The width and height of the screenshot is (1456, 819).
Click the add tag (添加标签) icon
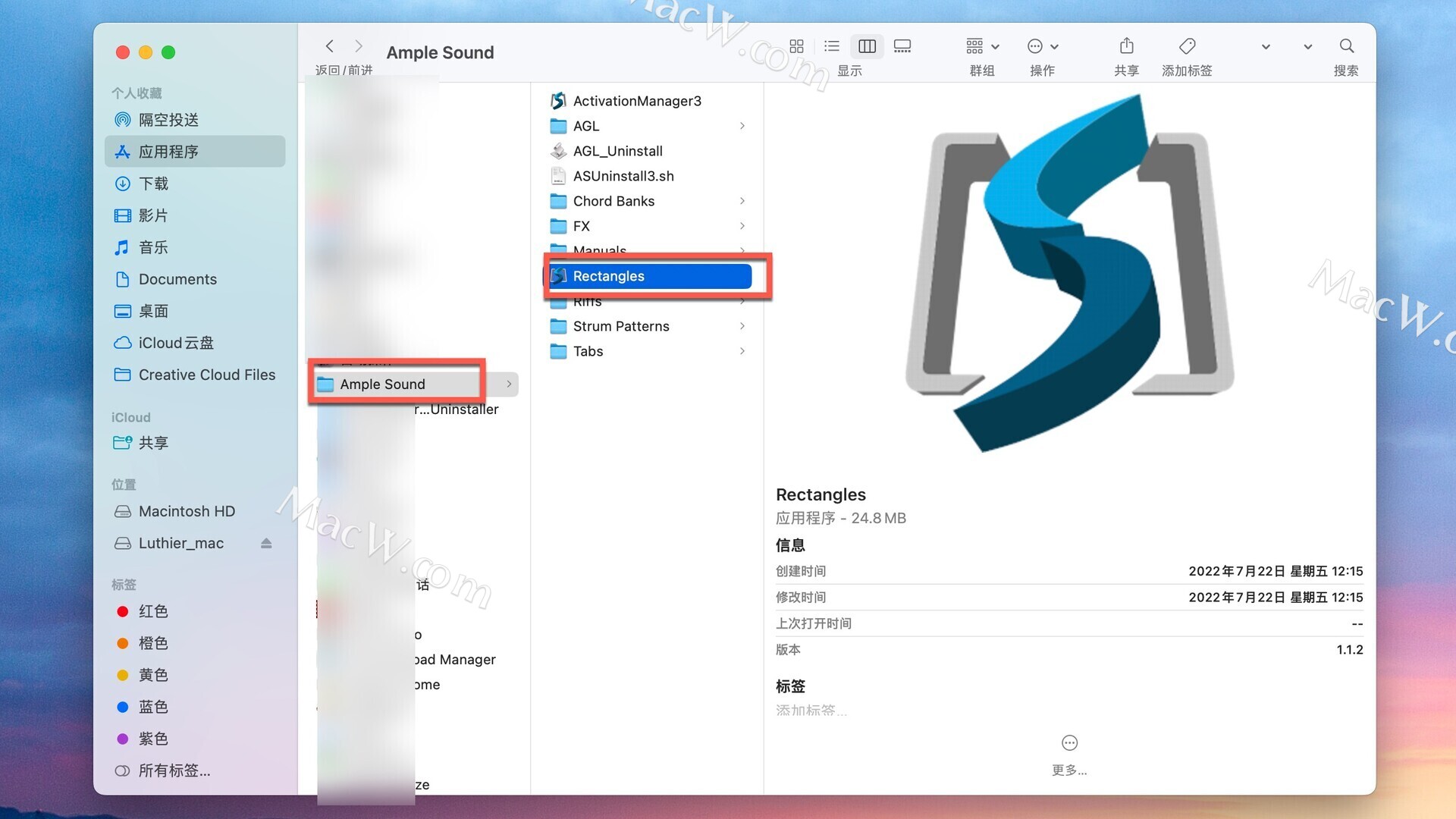click(1188, 46)
